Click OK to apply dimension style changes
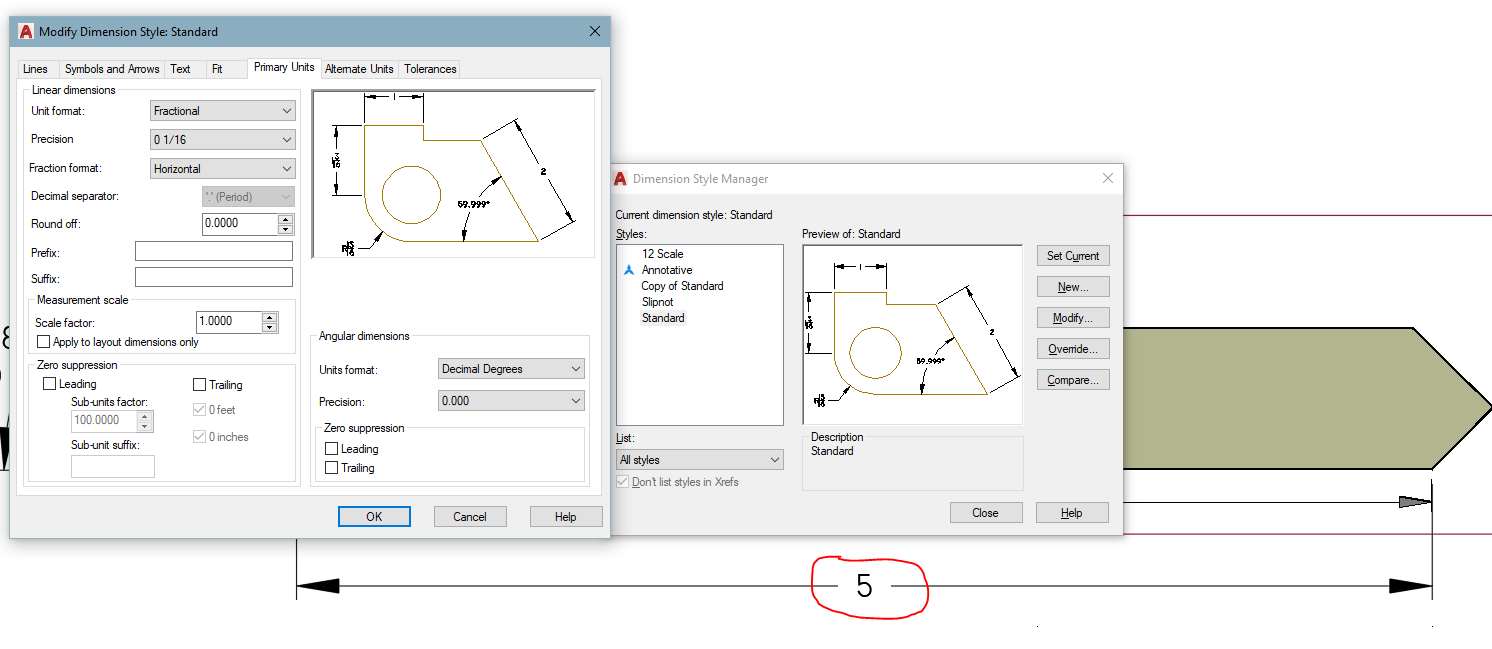Screen dimensions: 1492x649 (374, 516)
